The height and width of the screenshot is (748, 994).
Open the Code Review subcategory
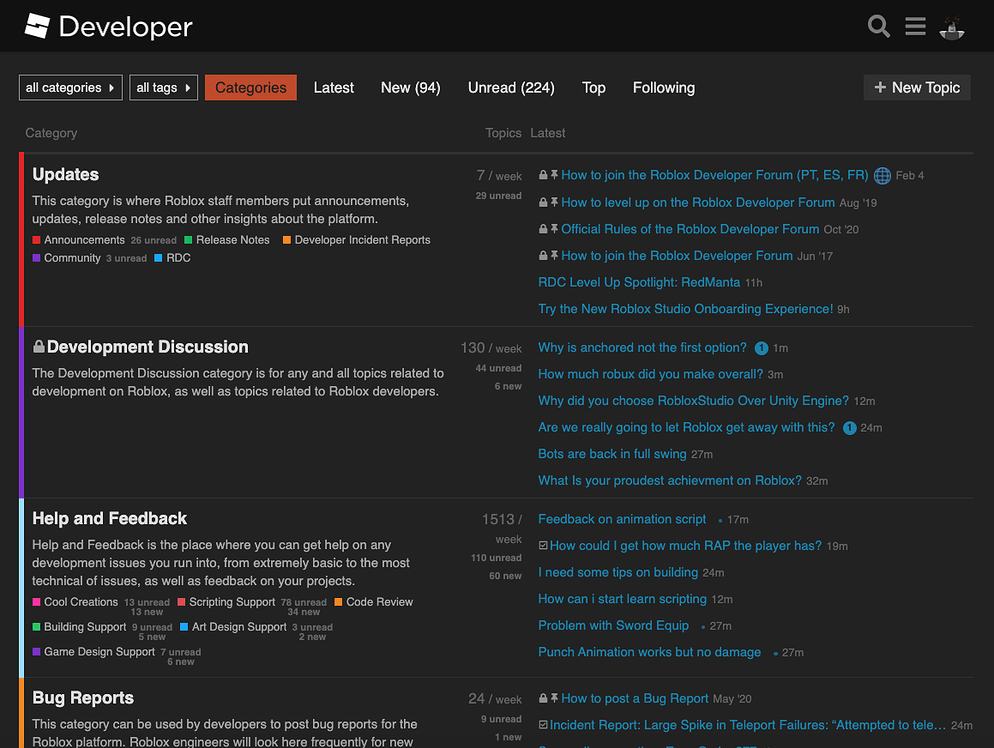click(x=379, y=602)
